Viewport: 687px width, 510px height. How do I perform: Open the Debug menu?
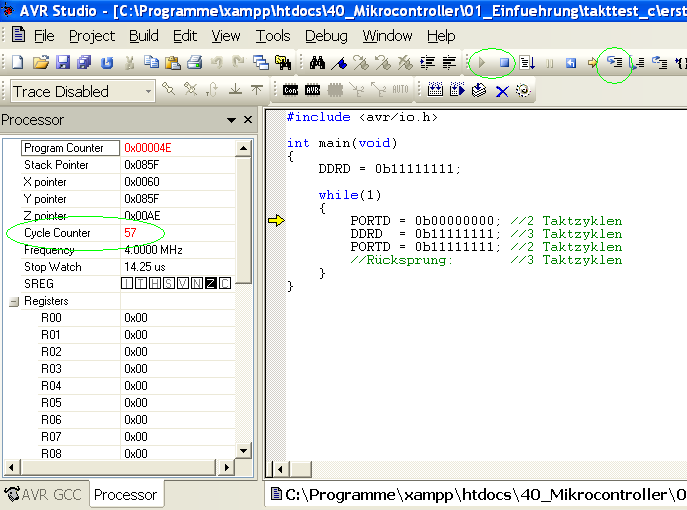coord(326,36)
